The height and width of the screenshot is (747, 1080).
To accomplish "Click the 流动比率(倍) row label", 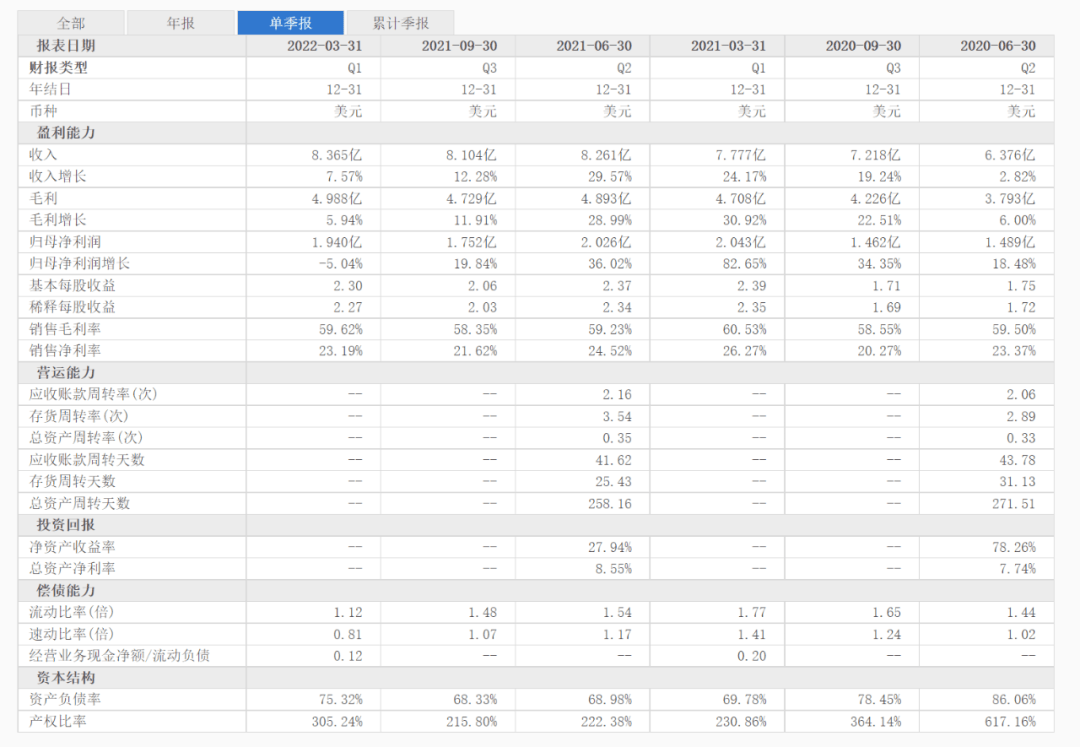I will (x=70, y=612).
